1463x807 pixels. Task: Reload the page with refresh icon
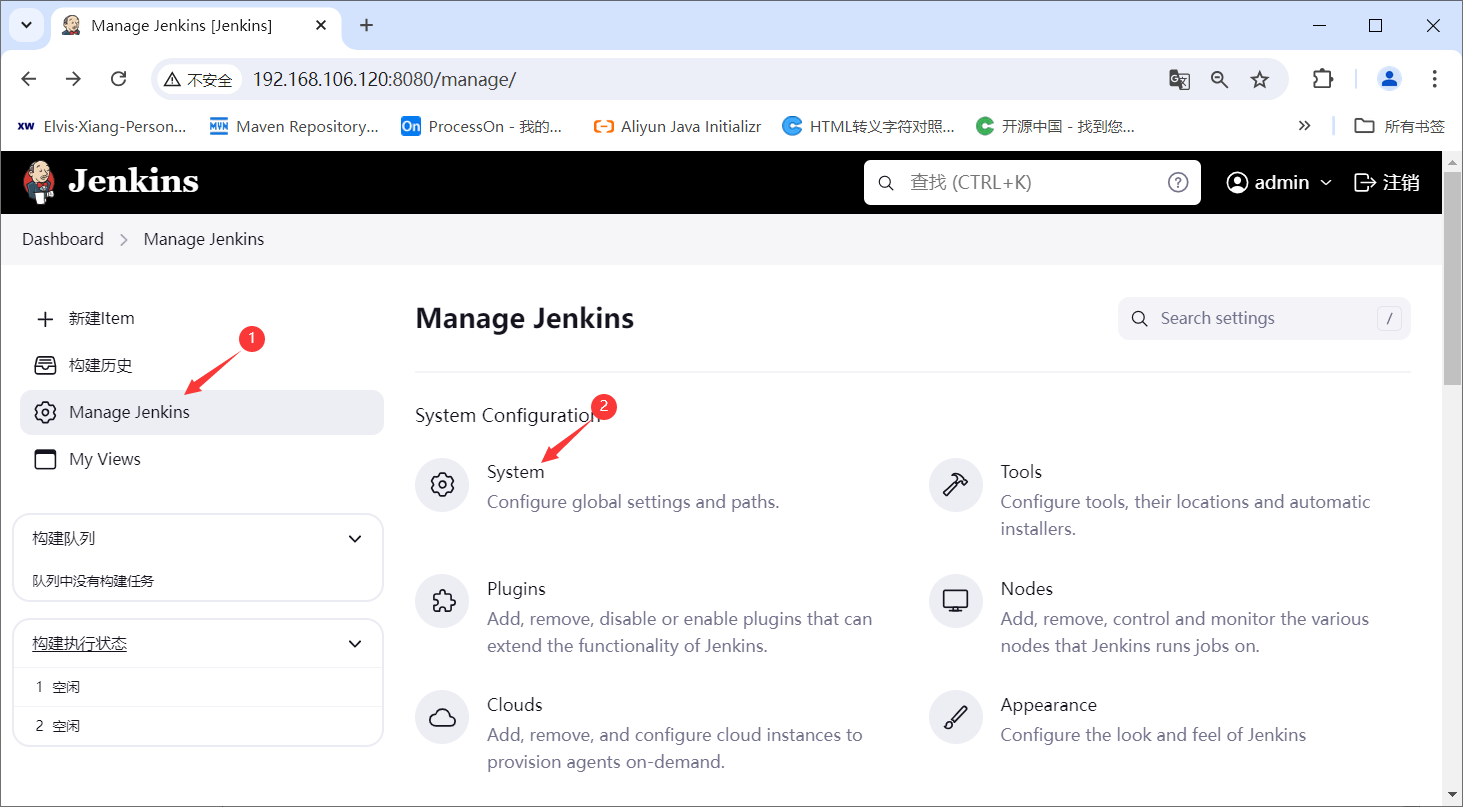click(x=118, y=79)
